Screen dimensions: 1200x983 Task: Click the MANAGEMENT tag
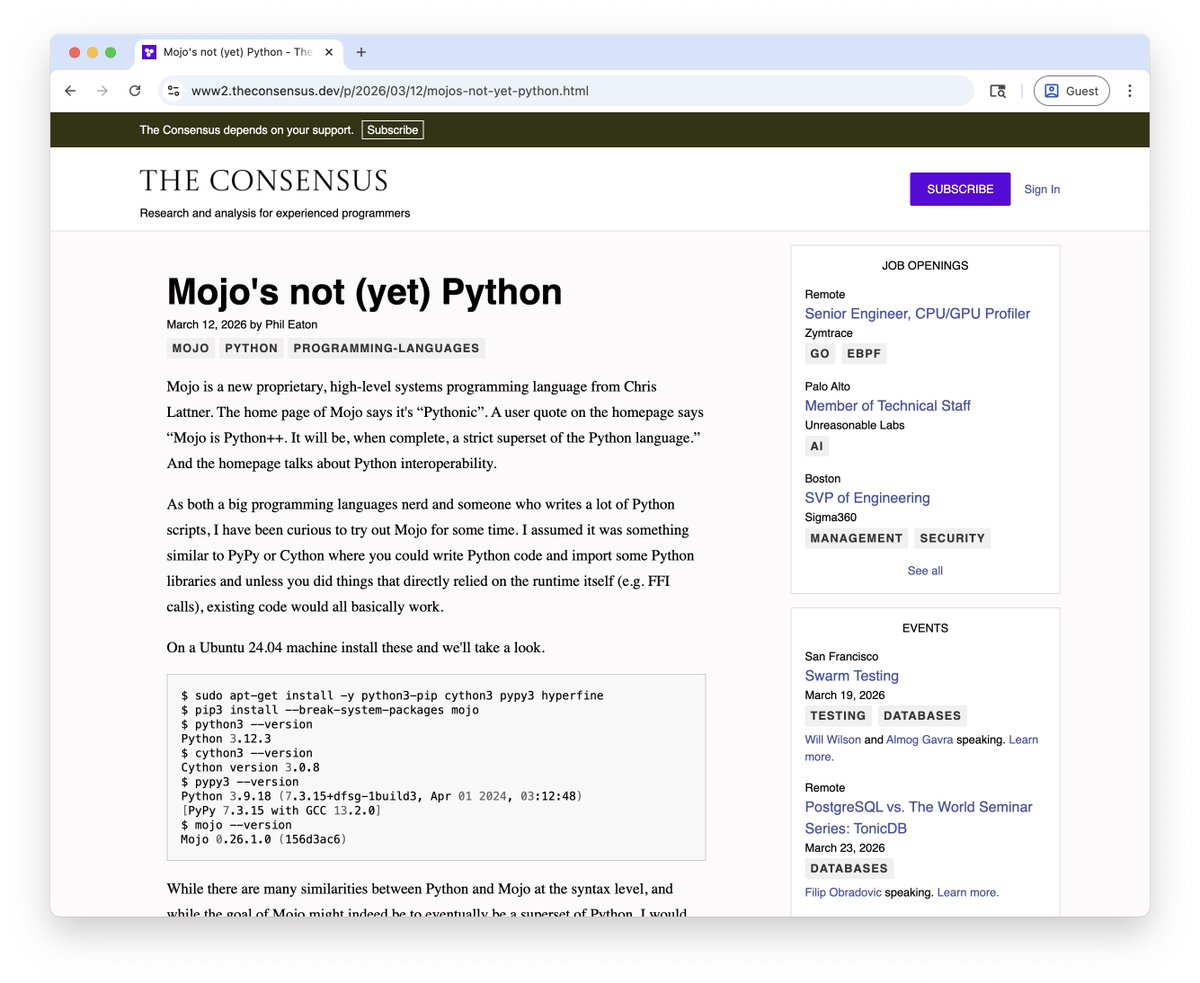point(856,538)
